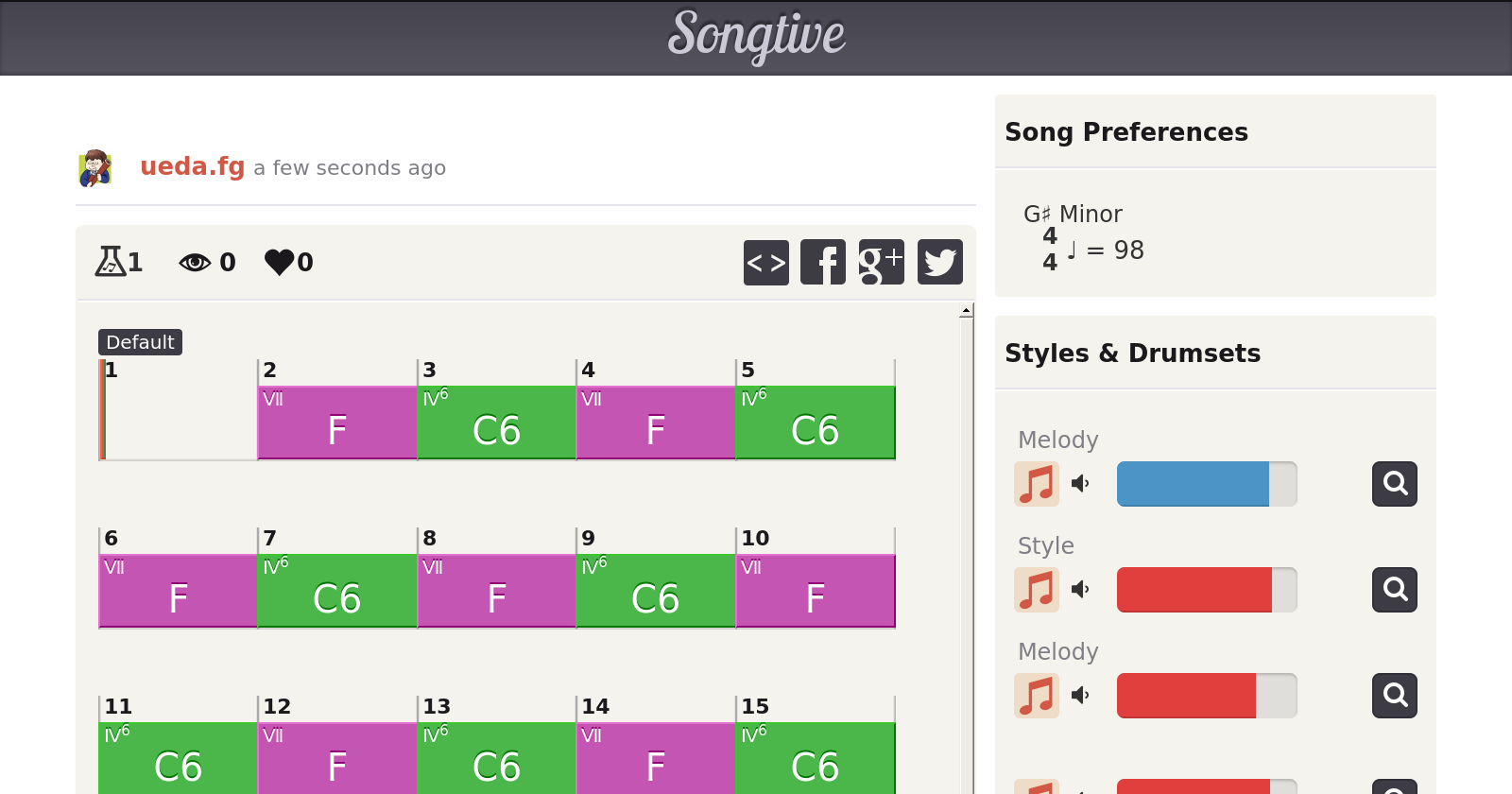Open search for the Style track

(1394, 590)
